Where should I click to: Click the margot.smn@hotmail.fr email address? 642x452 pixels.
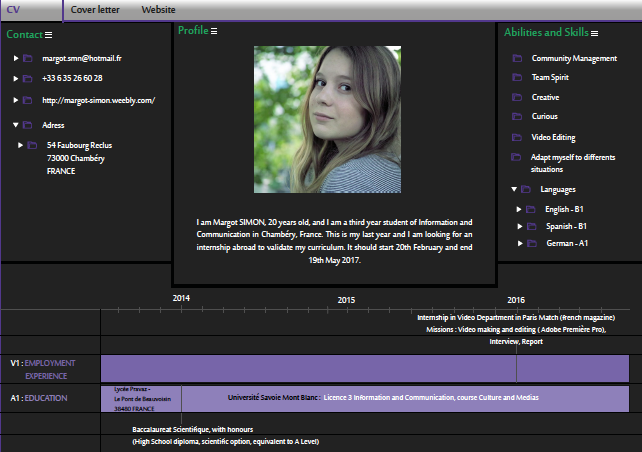[x=82, y=59]
